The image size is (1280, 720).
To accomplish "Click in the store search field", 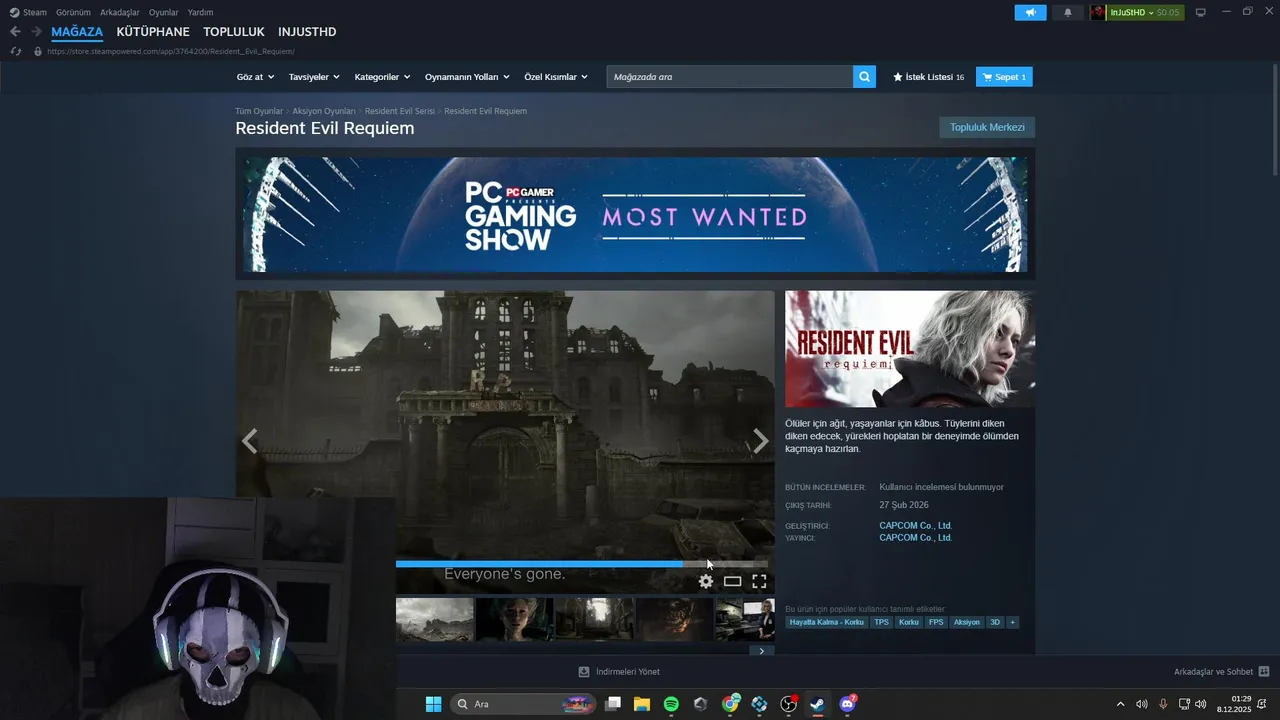I will pyautogui.click(x=730, y=77).
